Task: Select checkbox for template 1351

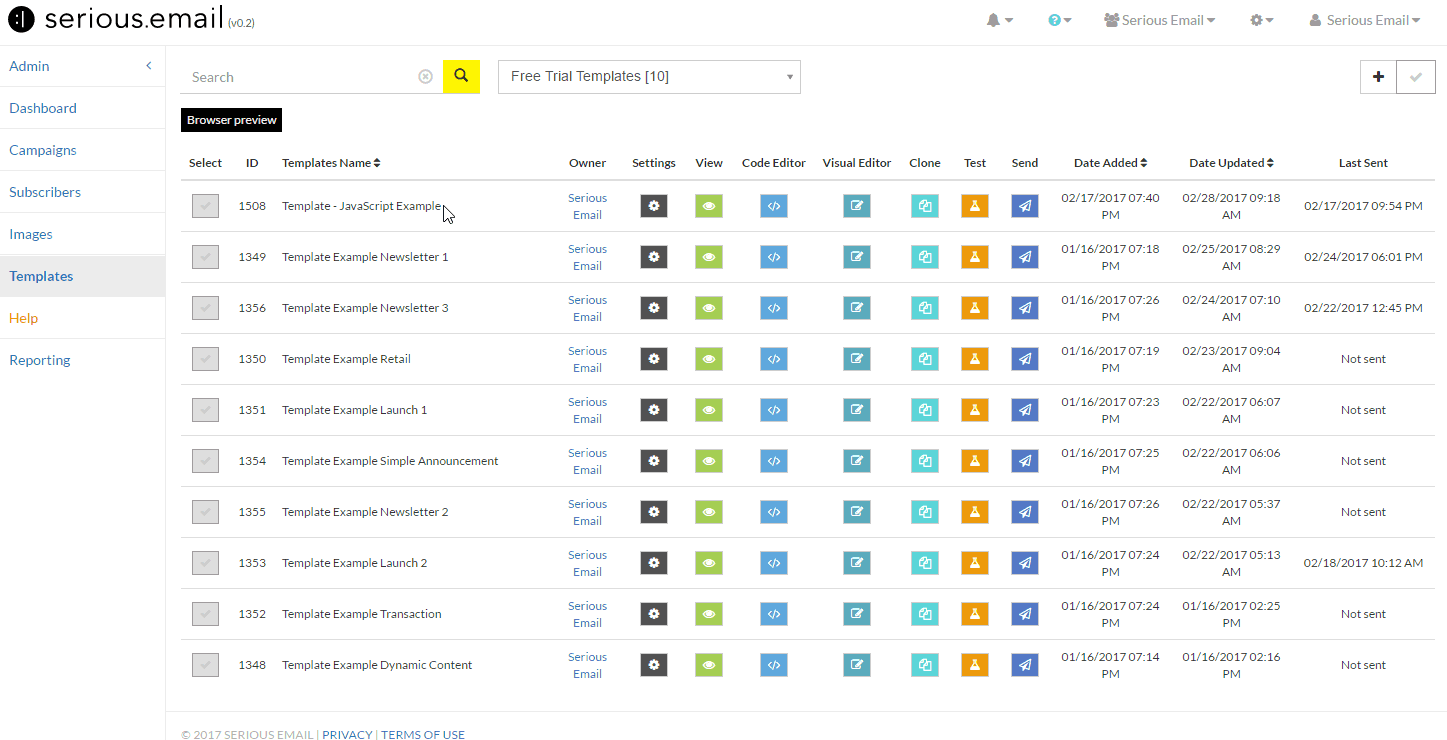Action: [205, 410]
